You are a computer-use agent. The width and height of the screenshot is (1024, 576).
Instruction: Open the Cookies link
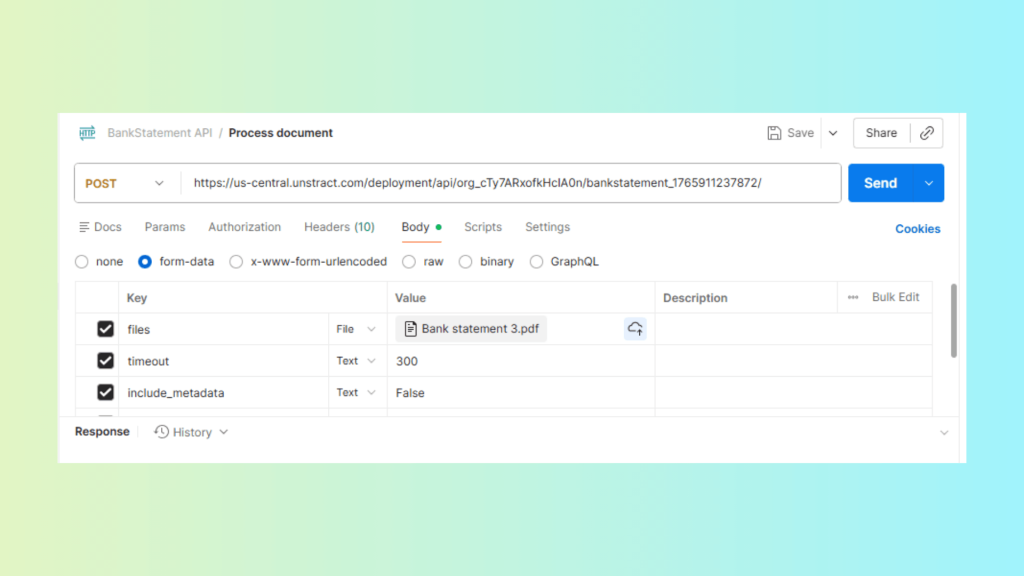[917, 229]
